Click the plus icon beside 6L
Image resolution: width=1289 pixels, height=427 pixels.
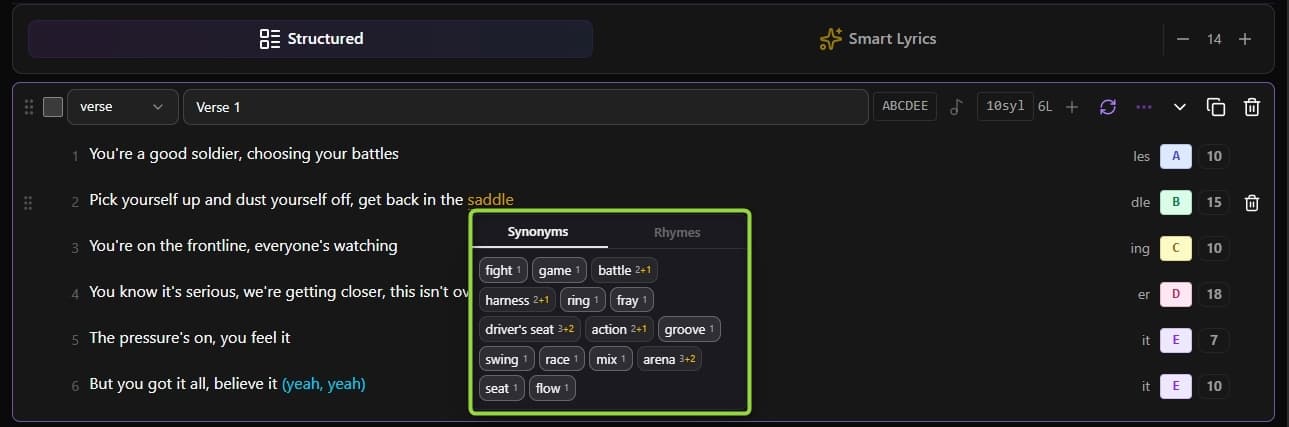pyautogui.click(x=1072, y=107)
